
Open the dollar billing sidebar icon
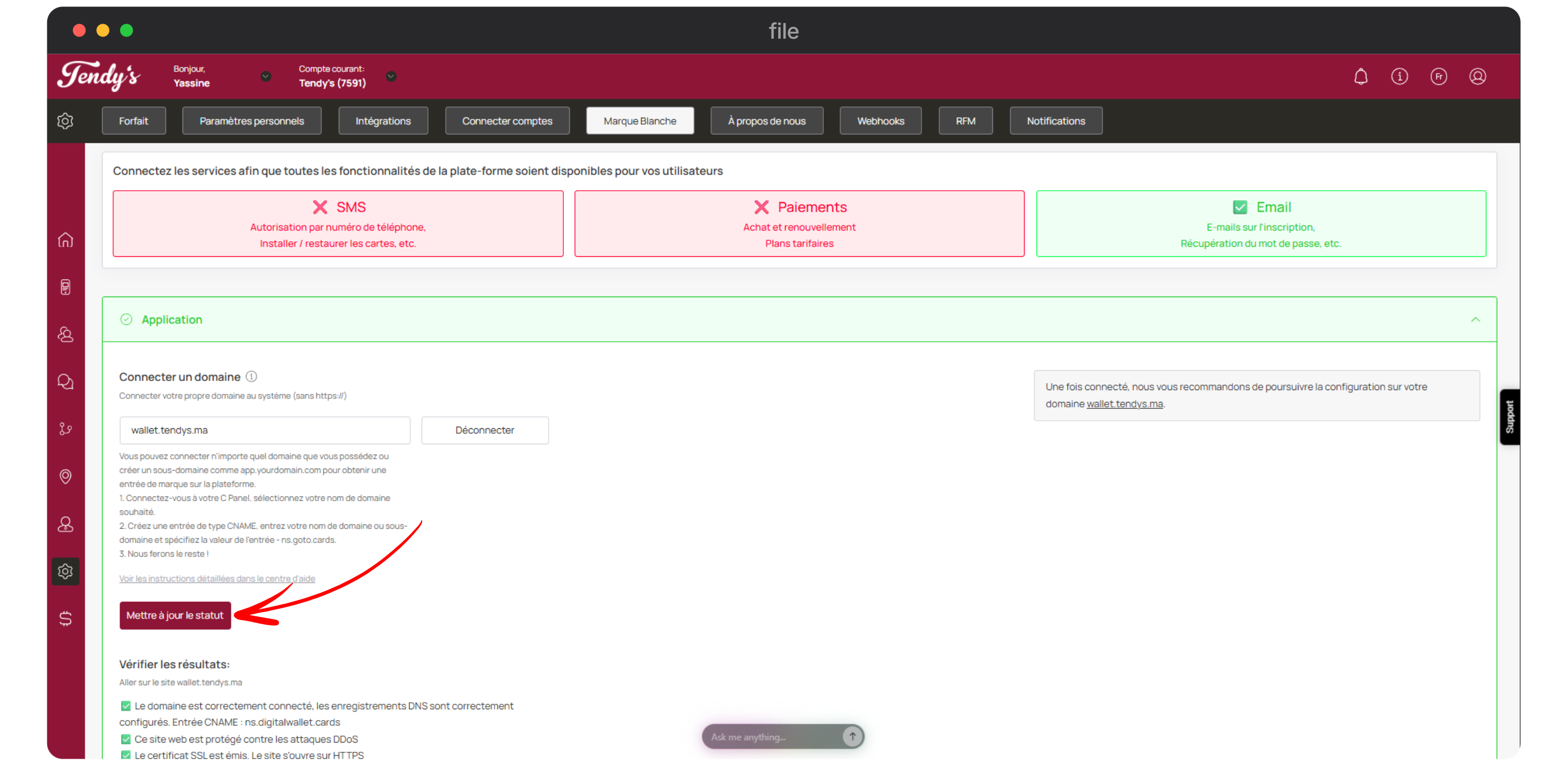[66, 618]
